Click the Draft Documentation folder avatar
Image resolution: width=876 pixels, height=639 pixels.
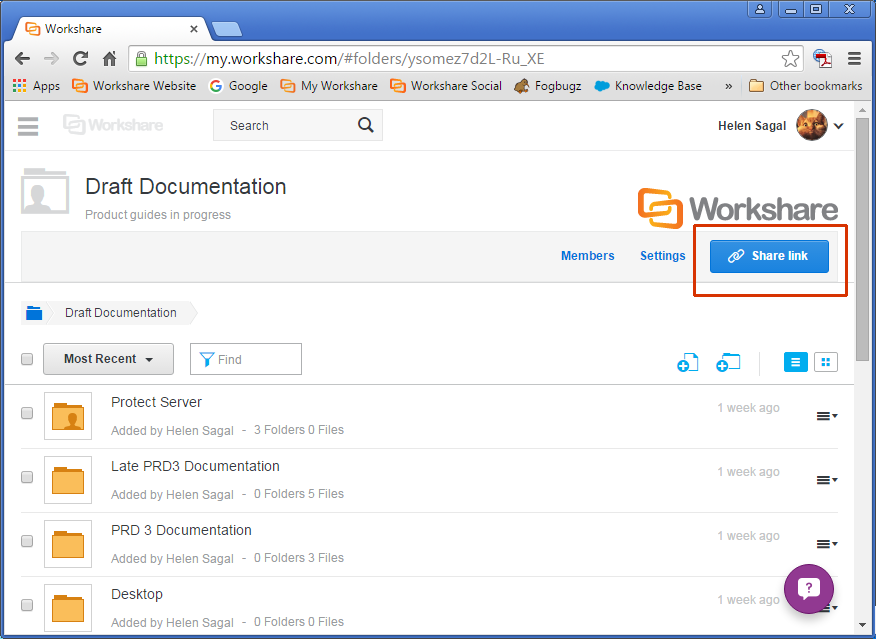click(x=45, y=192)
